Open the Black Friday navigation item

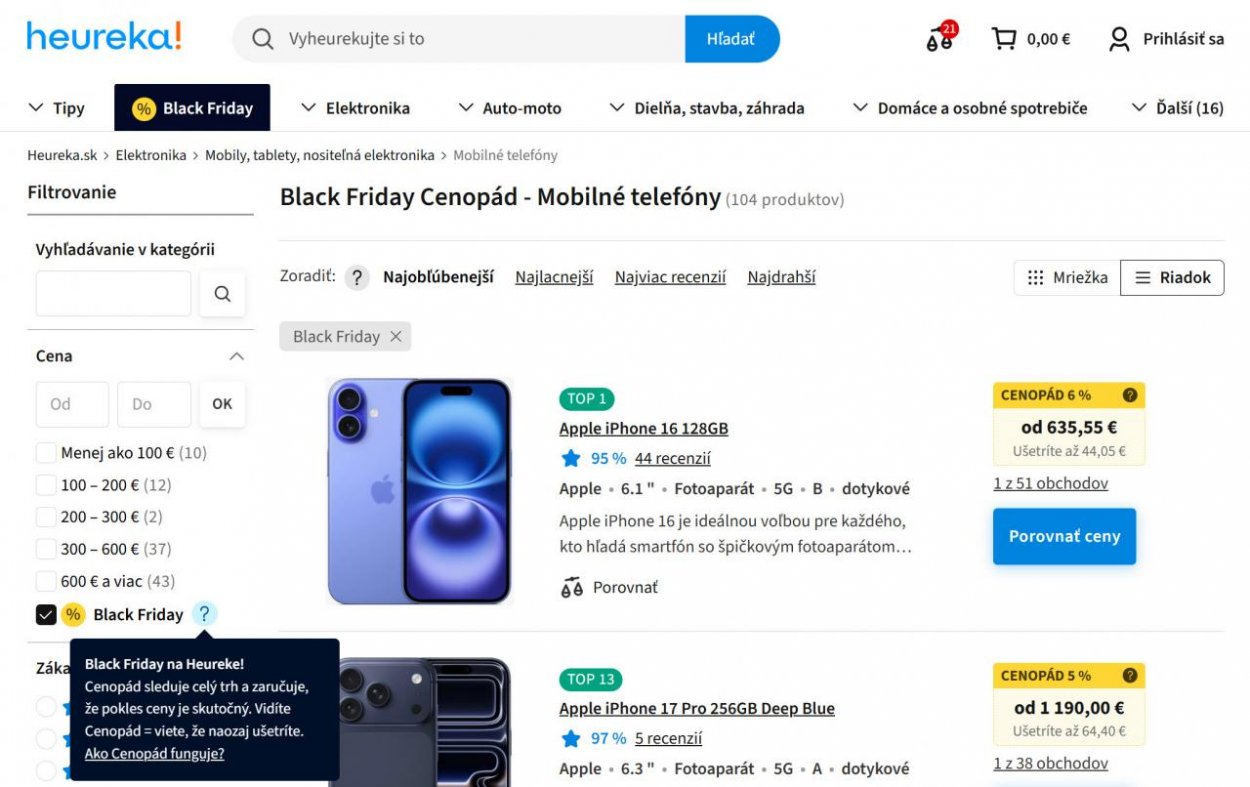click(x=192, y=107)
